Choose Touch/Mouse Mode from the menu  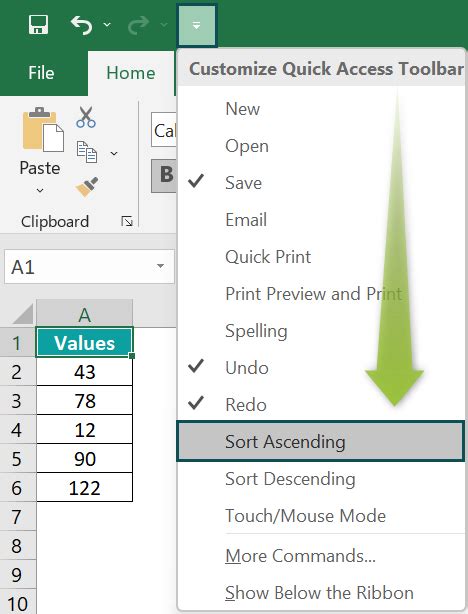(321, 516)
